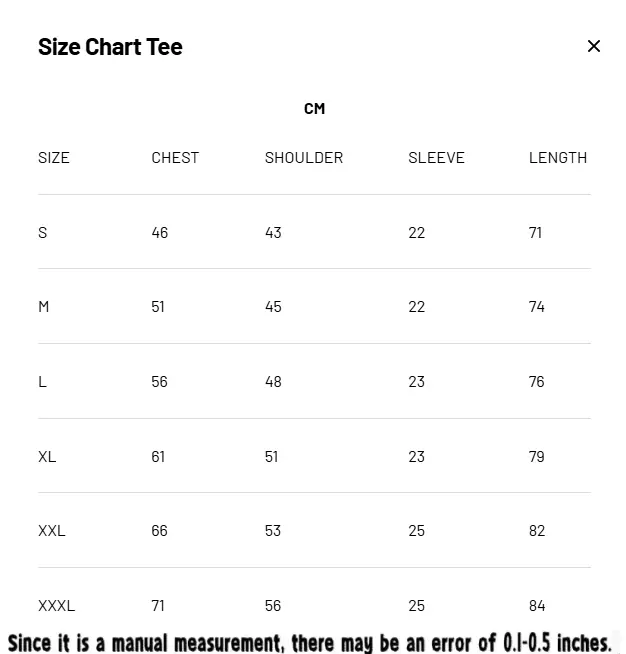Select the S size row label
The height and width of the screenshot is (654, 626).
[x=43, y=232]
